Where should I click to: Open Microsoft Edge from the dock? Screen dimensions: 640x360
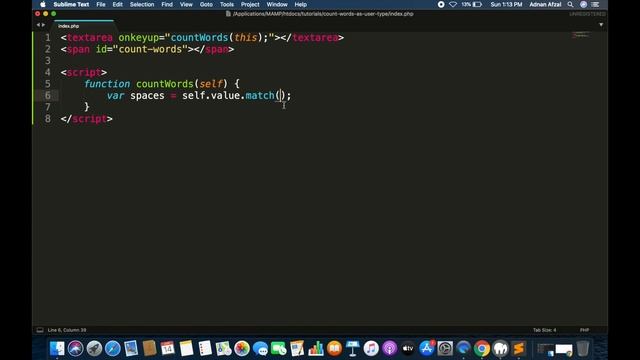(464, 349)
